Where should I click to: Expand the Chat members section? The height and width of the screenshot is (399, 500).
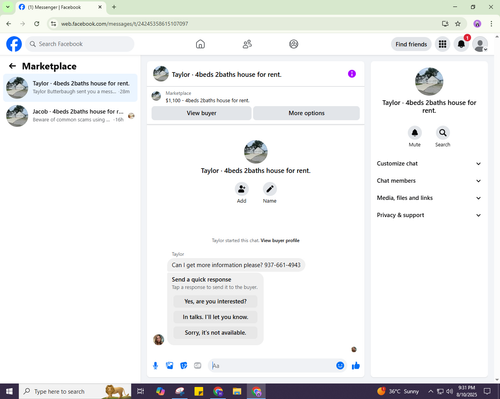click(x=429, y=181)
